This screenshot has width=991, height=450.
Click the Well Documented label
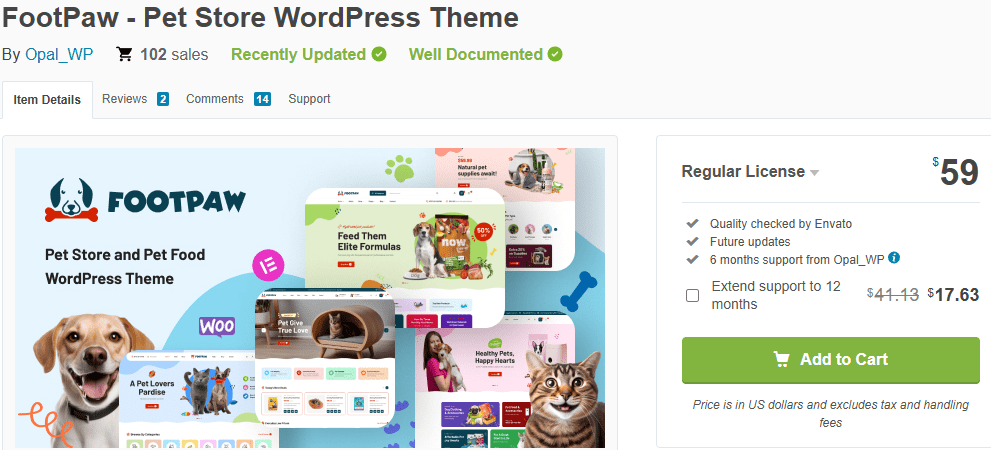476,55
